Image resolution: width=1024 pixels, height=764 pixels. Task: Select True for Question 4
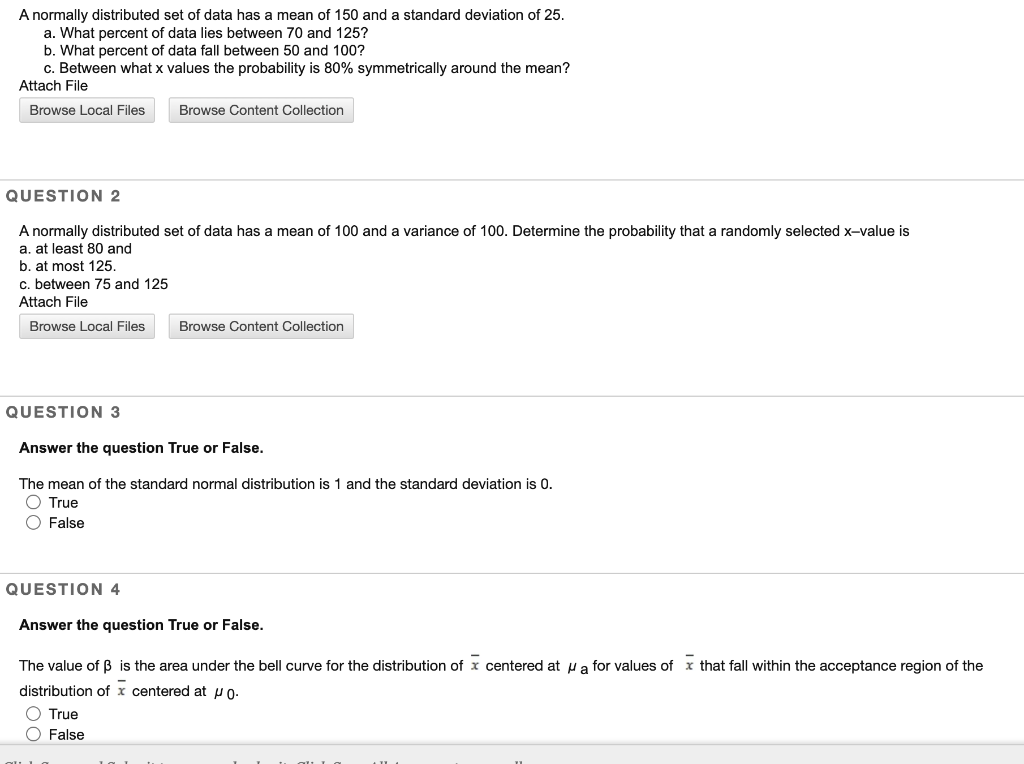(x=33, y=714)
